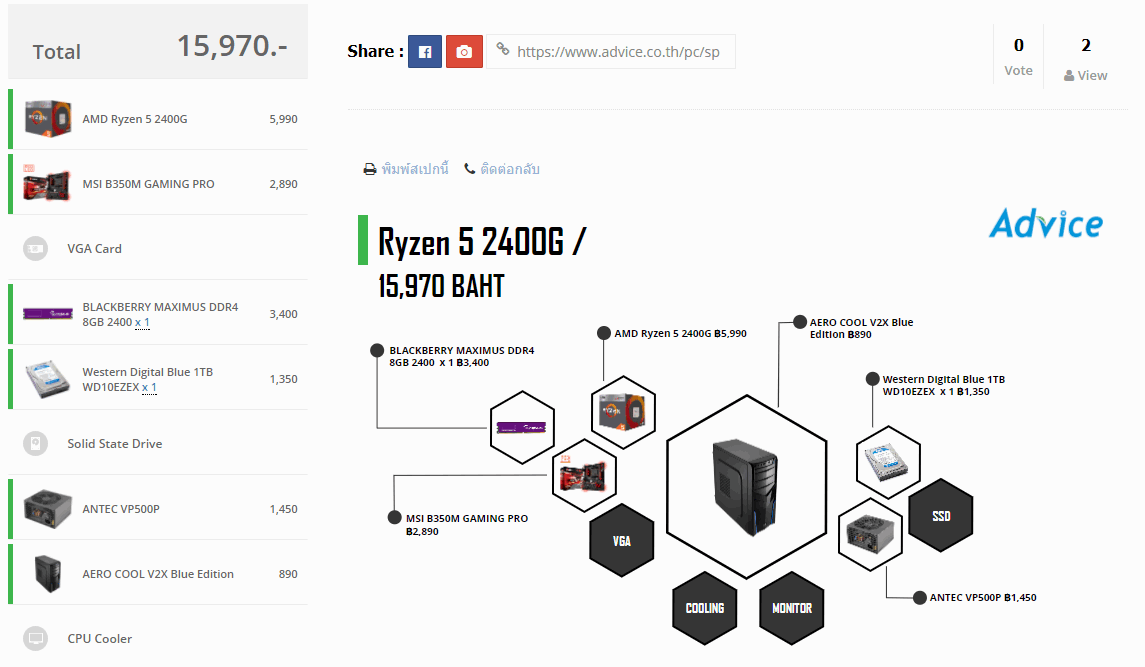Click the Total 15,970.- price header
The width and height of the screenshot is (1145, 667).
click(158, 42)
